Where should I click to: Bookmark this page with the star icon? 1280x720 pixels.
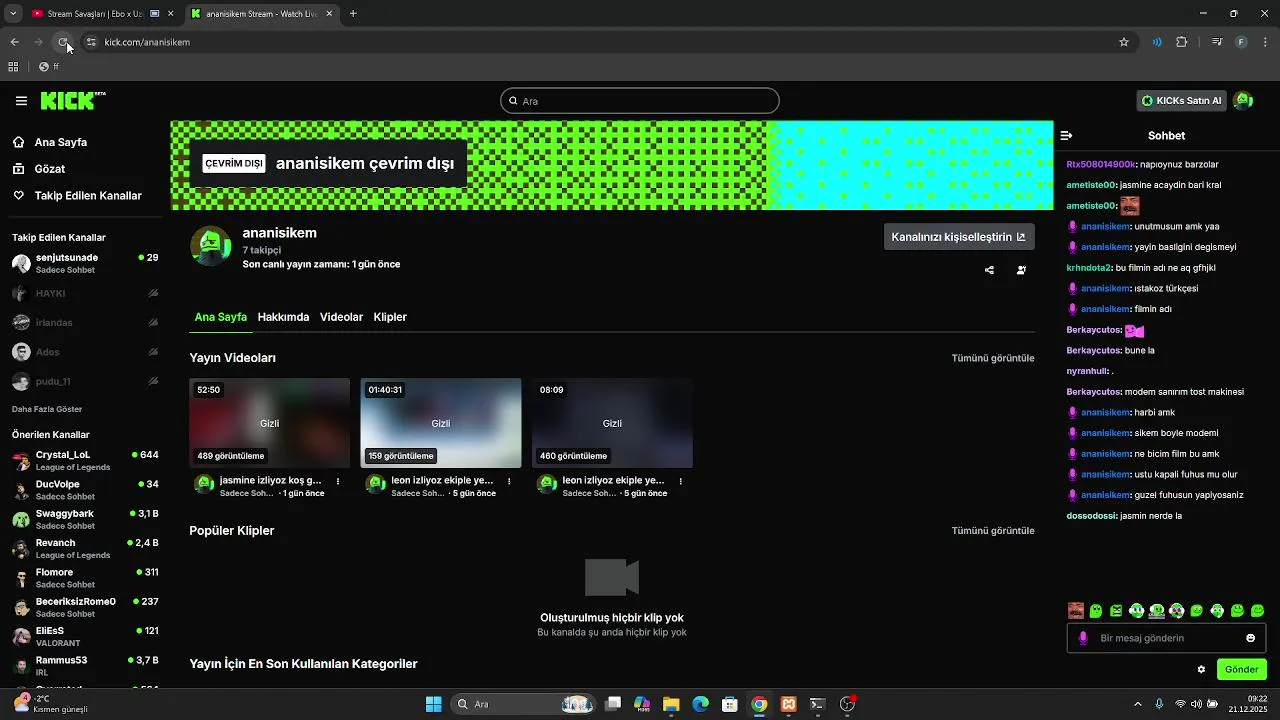1124,42
